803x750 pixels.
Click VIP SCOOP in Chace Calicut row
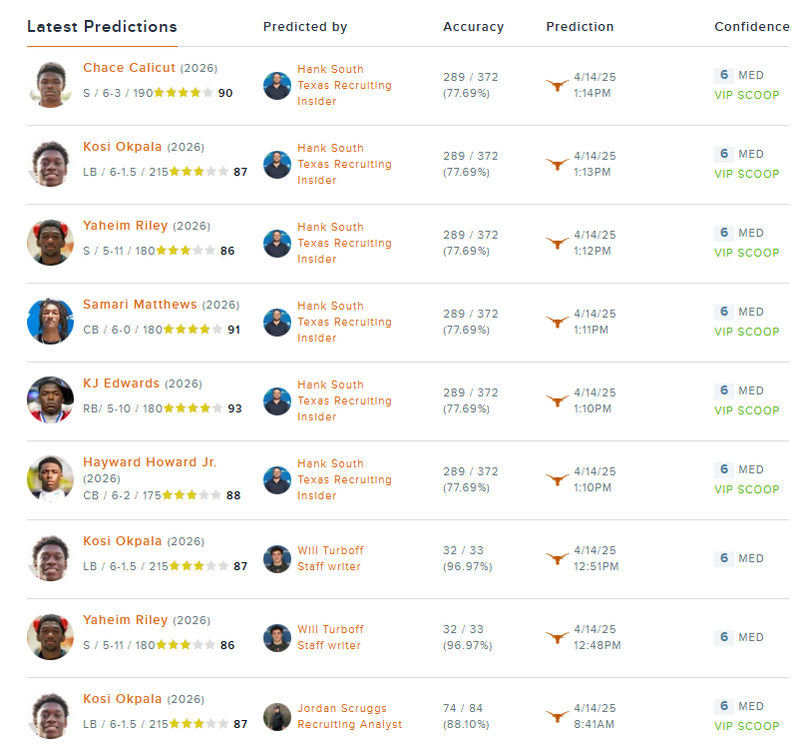(x=746, y=96)
